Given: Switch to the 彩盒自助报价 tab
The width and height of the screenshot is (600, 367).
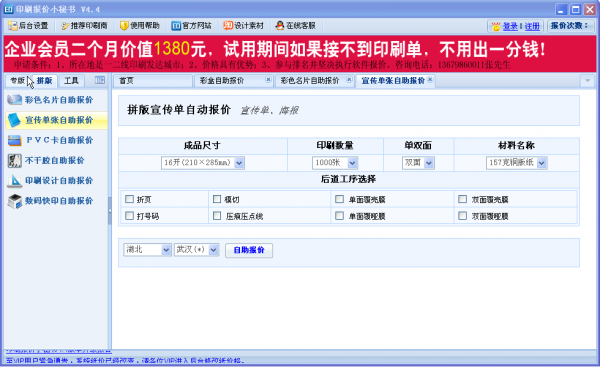Looking at the screenshot, I should [233, 81].
